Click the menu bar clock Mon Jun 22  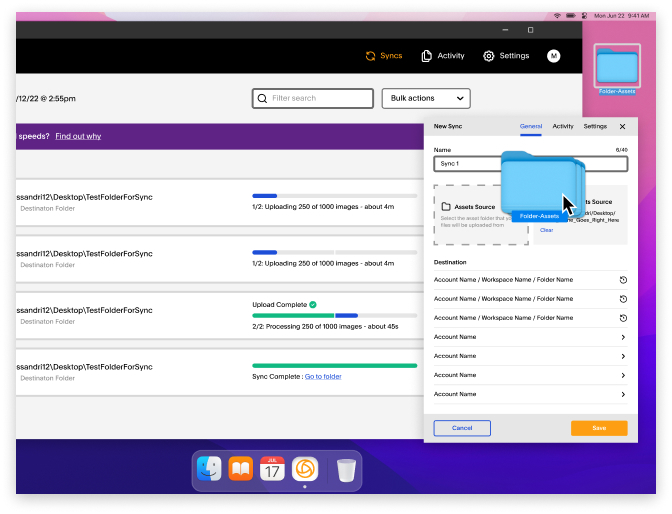point(621,16)
